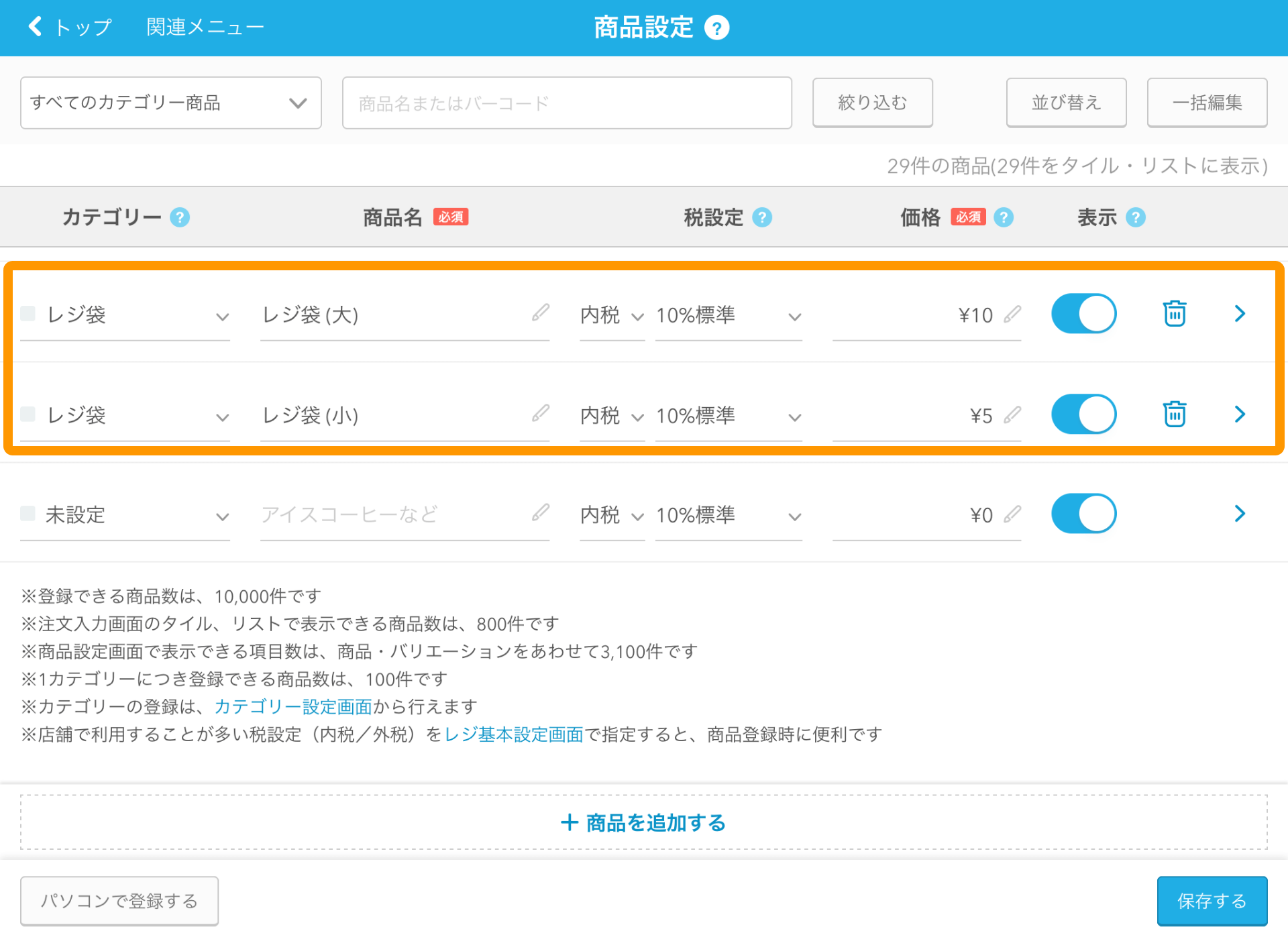Open the unset product row details arrow
The image size is (1288, 939).
point(1240,514)
